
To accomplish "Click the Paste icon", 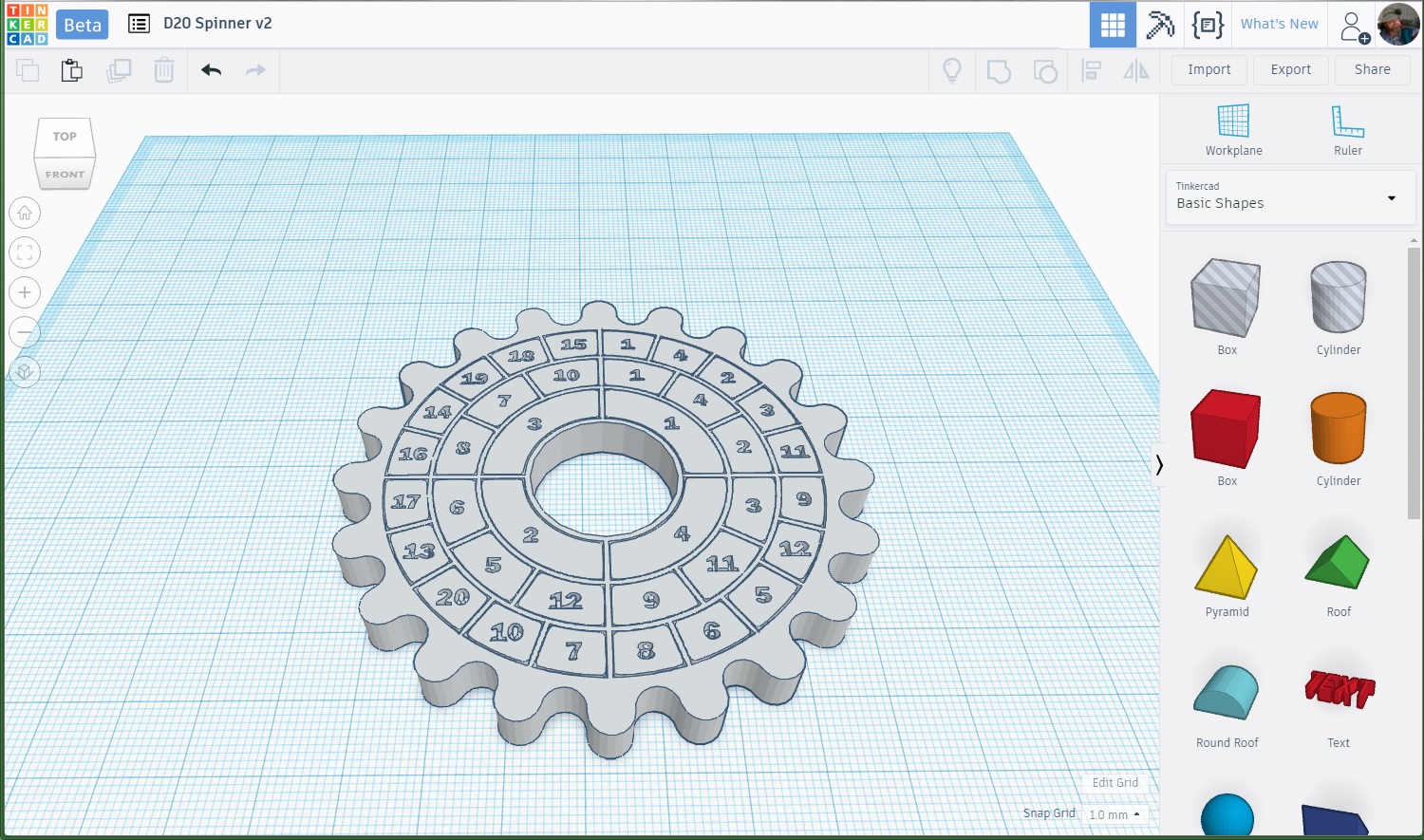I will coord(72,70).
